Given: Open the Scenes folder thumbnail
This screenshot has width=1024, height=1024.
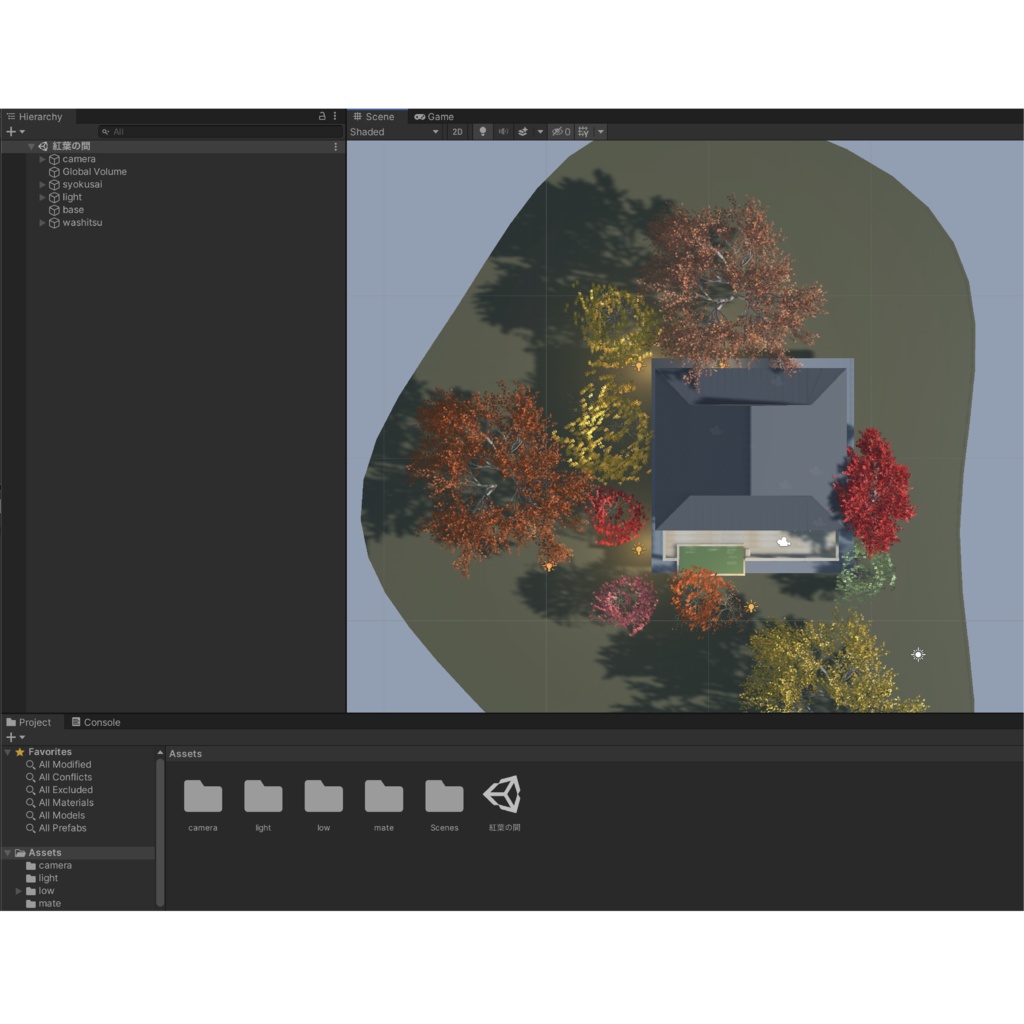Looking at the screenshot, I should click(x=444, y=796).
